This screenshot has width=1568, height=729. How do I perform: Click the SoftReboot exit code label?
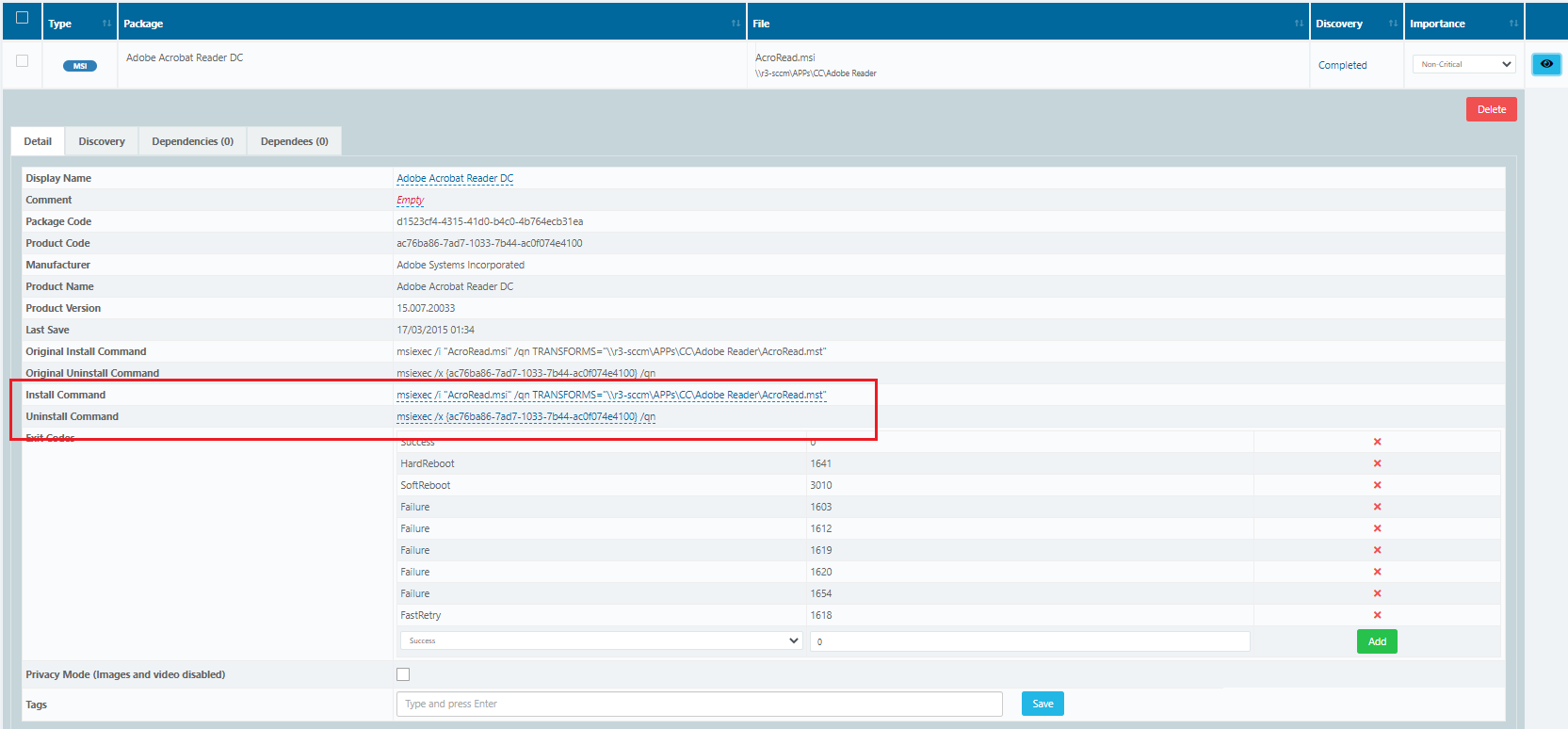(x=426, y=485)
